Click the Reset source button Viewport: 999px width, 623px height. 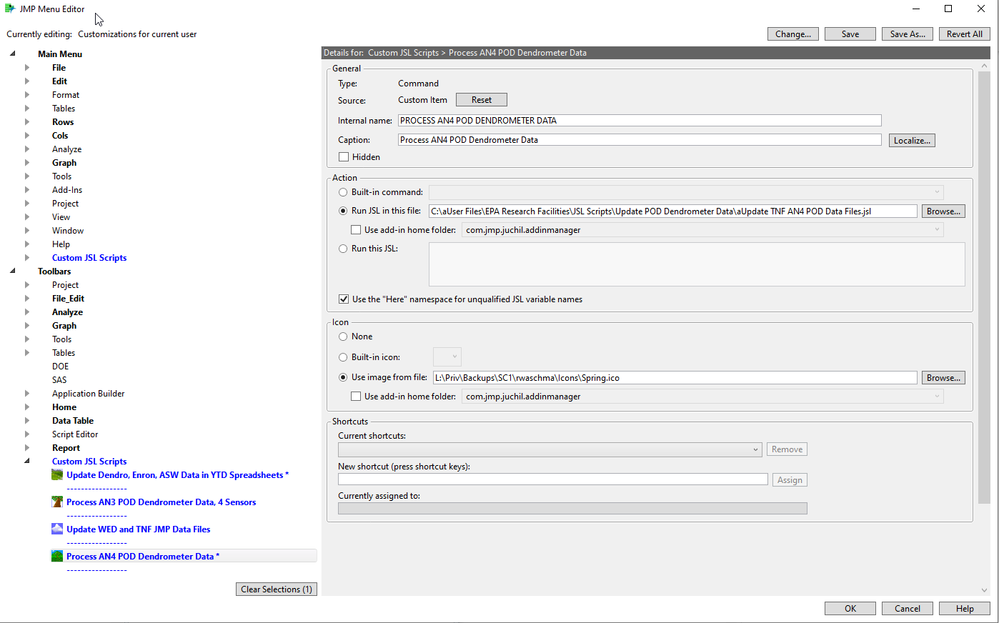(482, 100)
